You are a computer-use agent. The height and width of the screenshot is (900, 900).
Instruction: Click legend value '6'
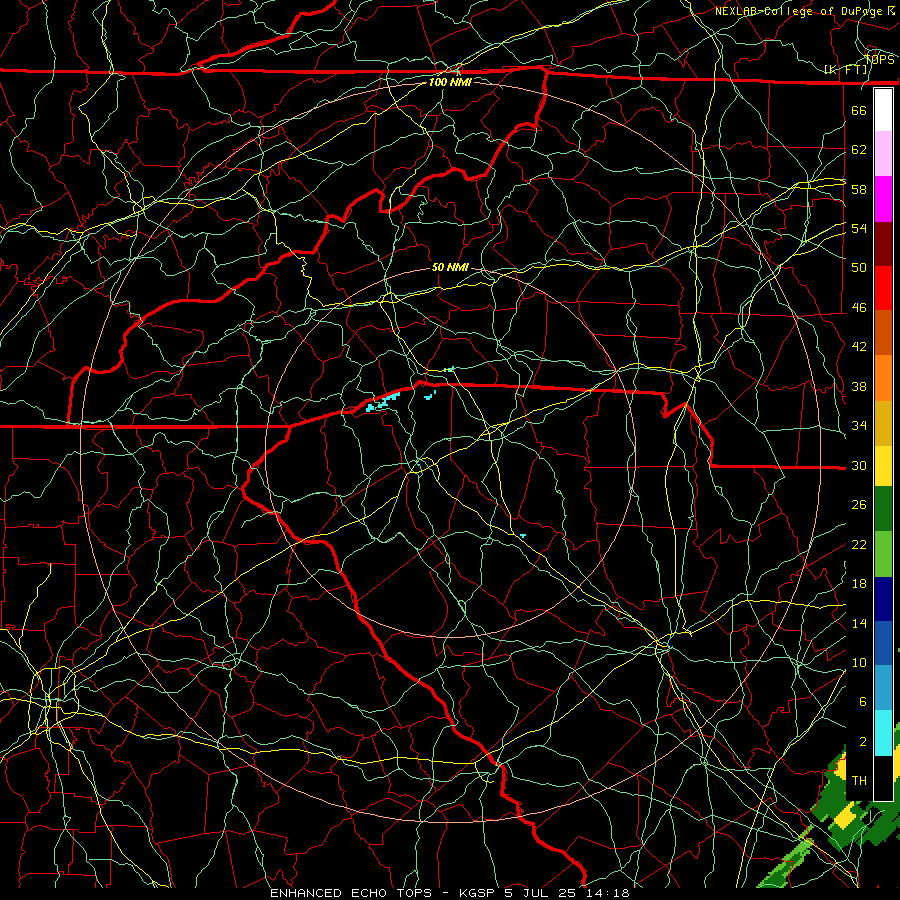click(x=862, y=702)
